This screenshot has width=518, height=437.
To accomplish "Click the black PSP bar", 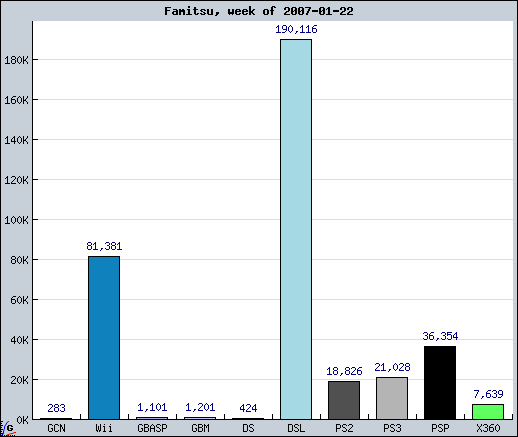I will (x=440, y=383).
